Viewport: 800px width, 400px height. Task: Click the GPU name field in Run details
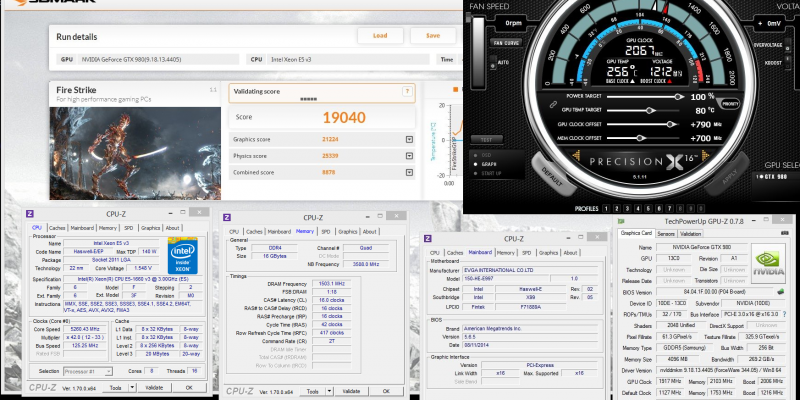coord(160,60)
